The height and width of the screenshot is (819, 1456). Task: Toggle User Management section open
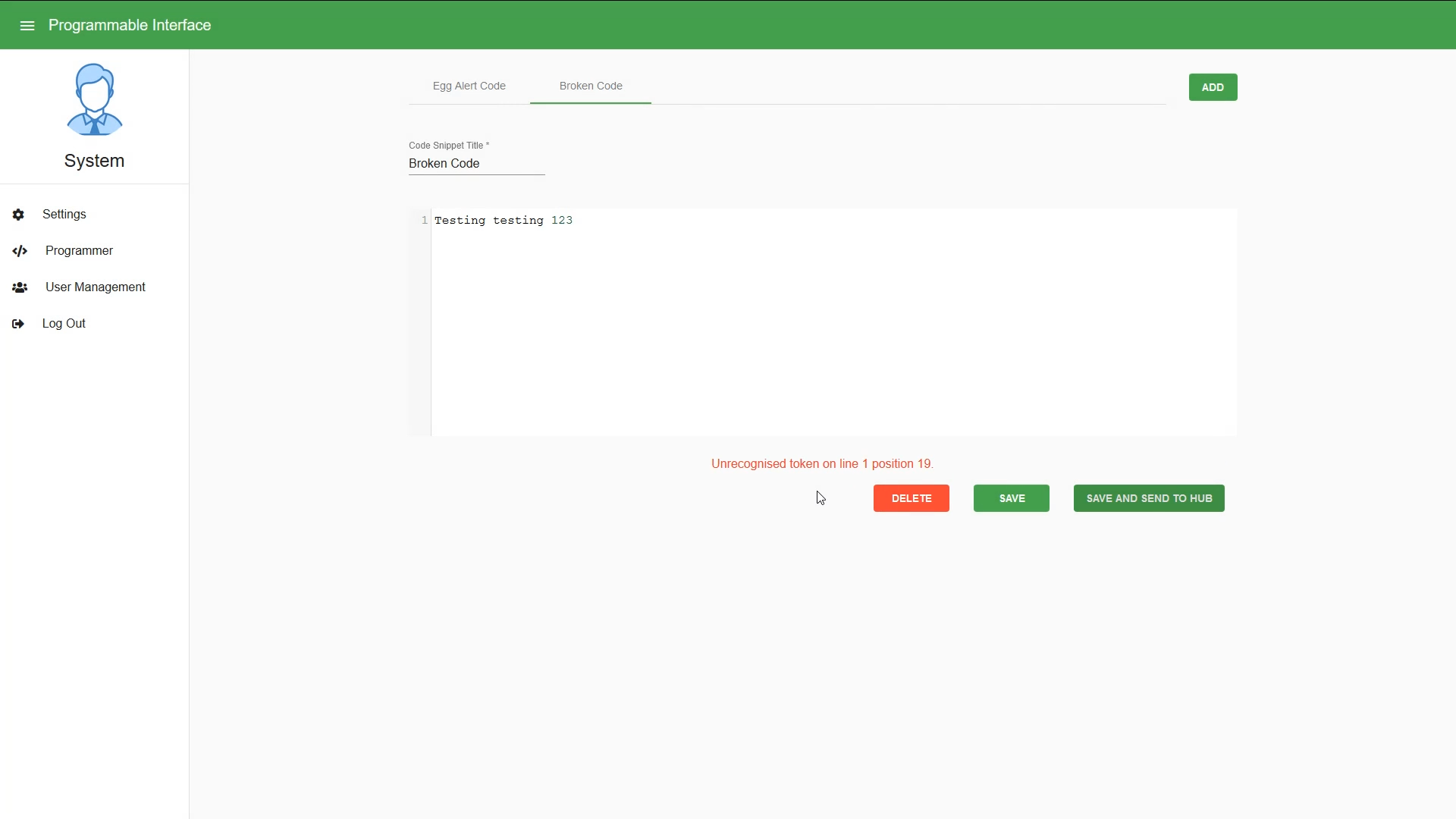95,287
